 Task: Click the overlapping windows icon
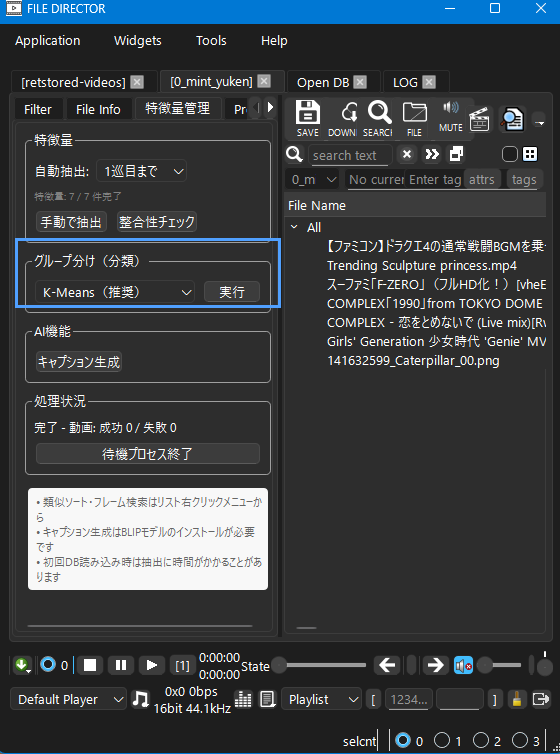[x=456, y=154]
